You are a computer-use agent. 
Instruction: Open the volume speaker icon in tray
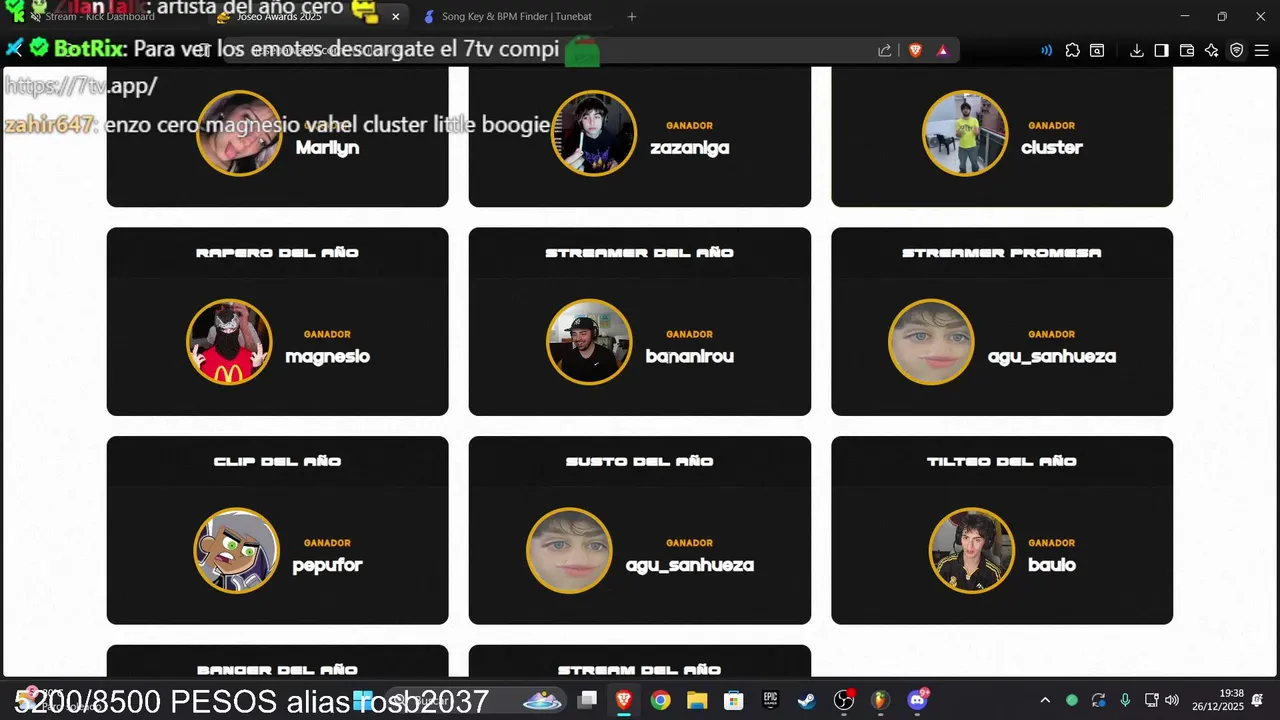coord(1172,700)
